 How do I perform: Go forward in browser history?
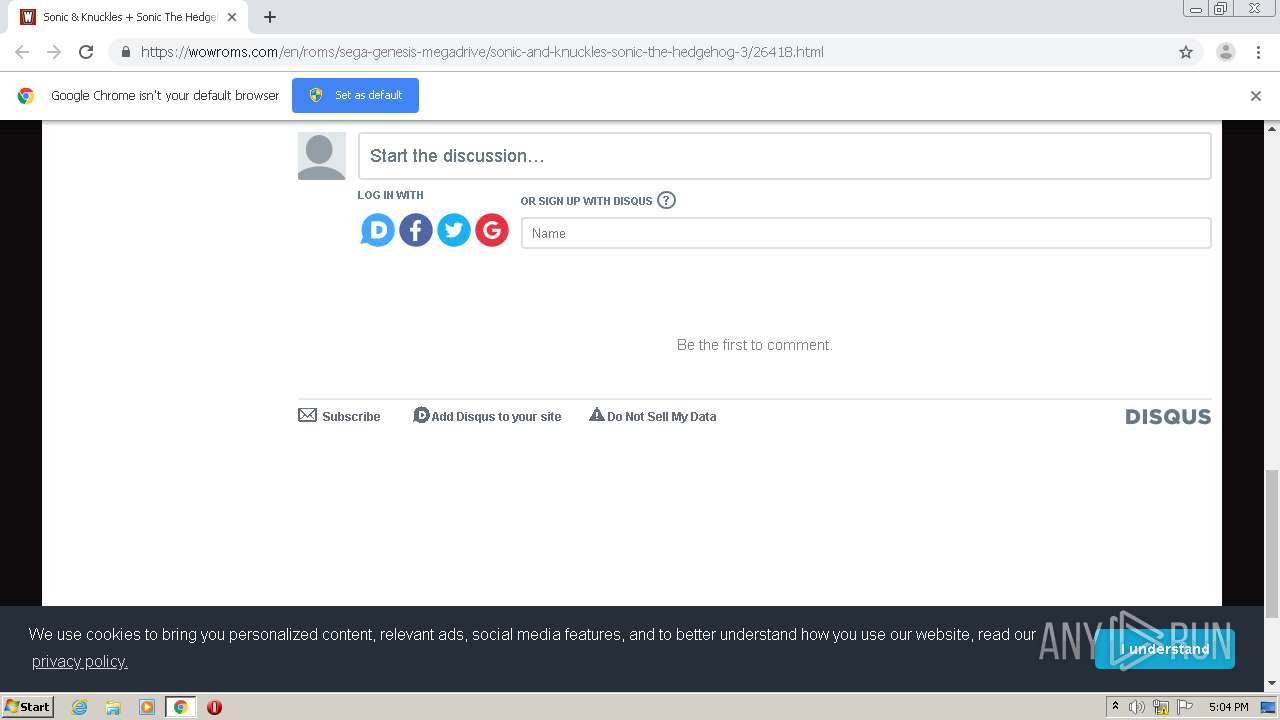click(54, 52)
